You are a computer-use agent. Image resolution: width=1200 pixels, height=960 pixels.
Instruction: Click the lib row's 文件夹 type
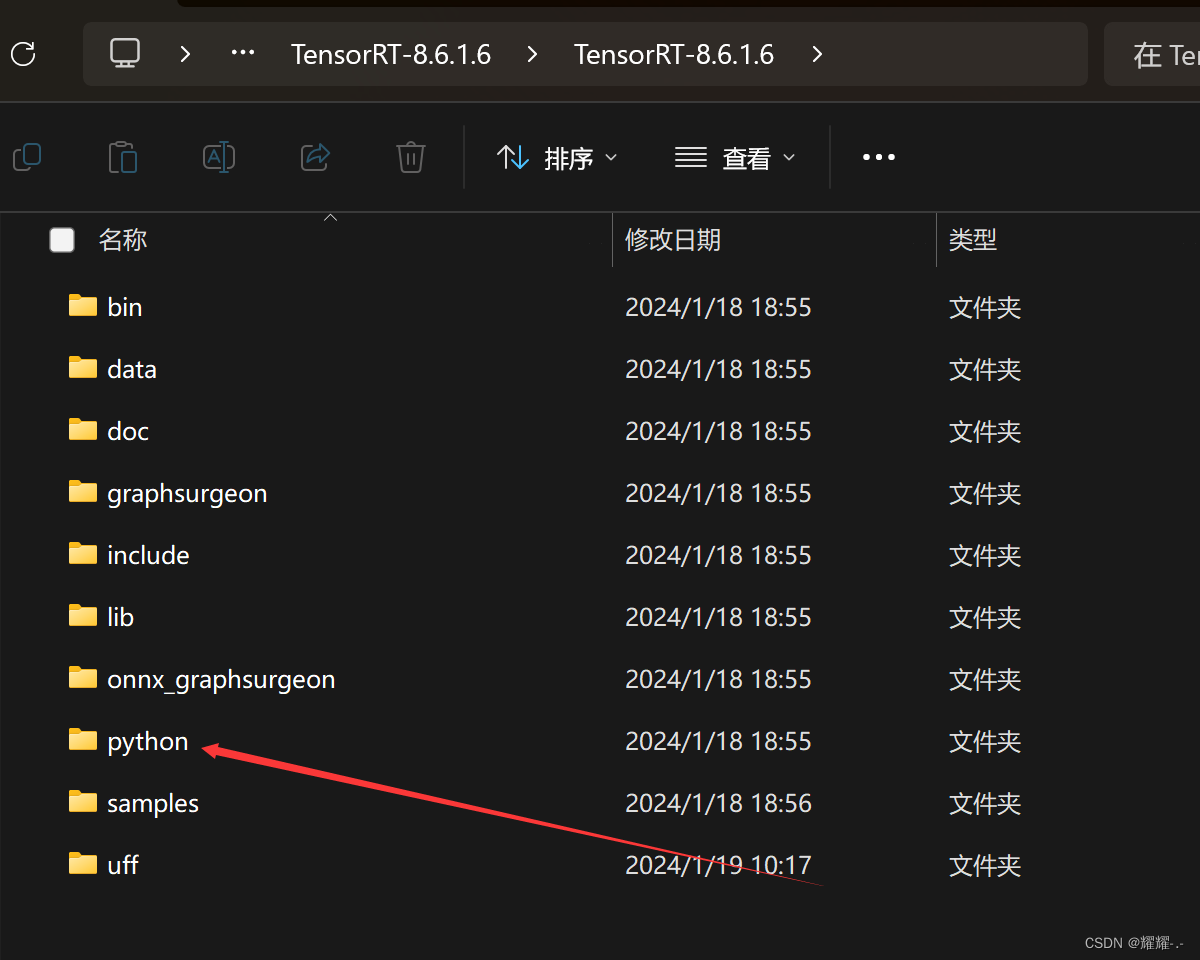click(x=985, y=617)
